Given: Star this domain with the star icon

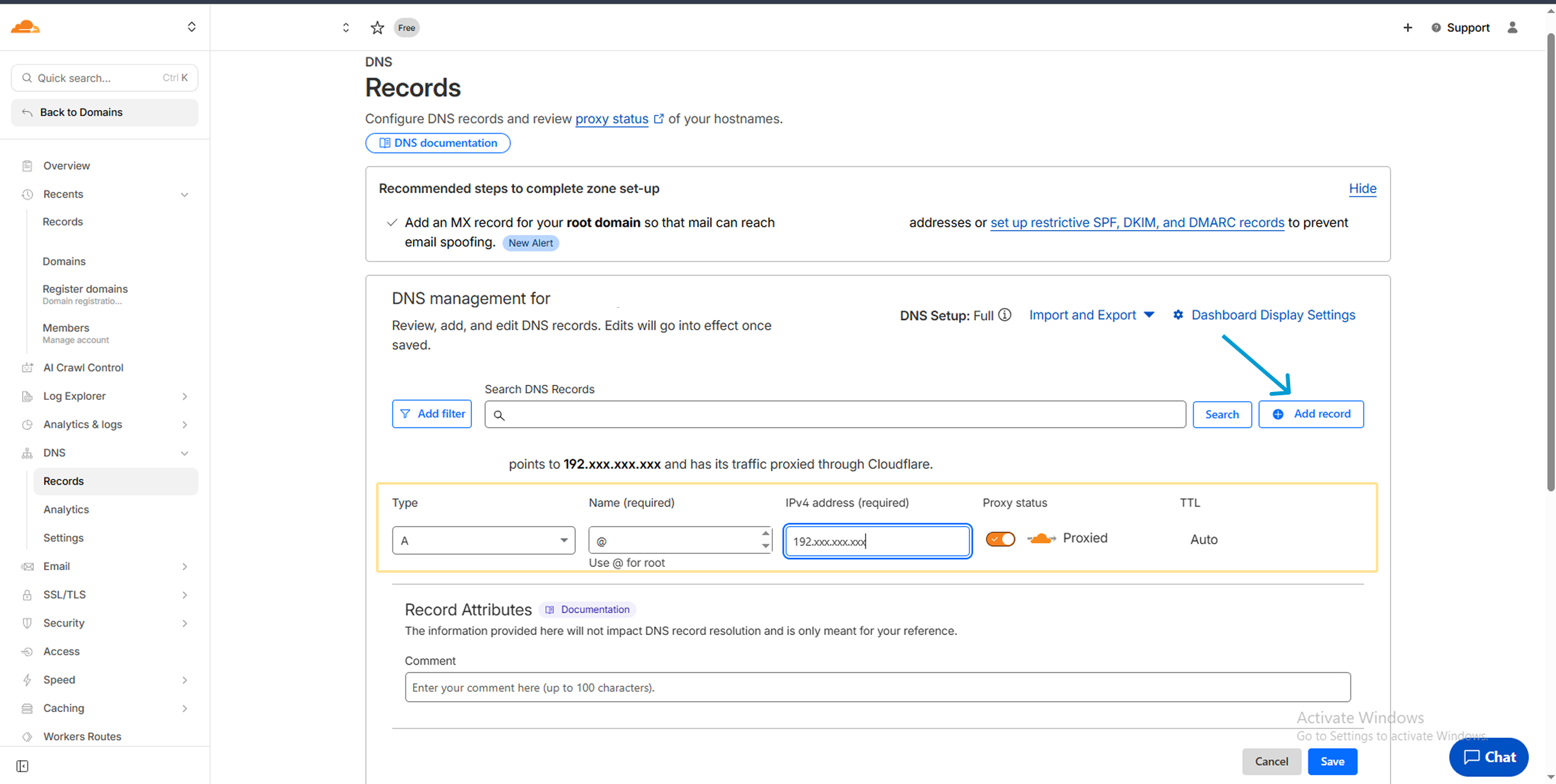Looking at the screenshot, I should click(x=377, y=28).
